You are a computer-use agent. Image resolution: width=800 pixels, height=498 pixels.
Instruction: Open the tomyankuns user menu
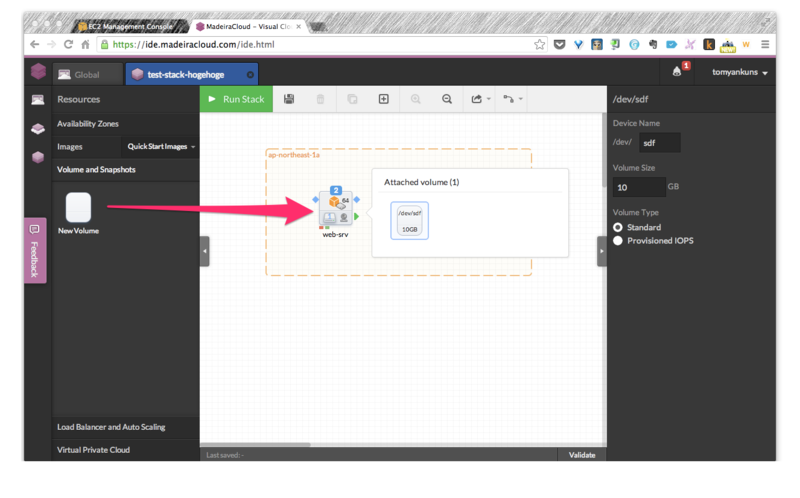coord(739,72)
